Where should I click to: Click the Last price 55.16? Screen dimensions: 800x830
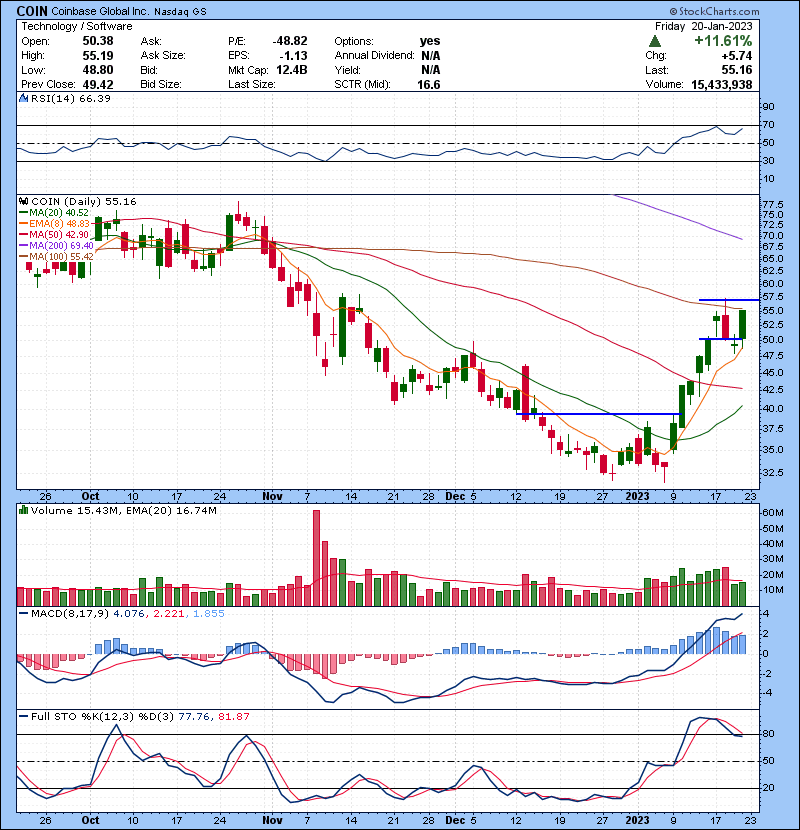coord(736,70)
